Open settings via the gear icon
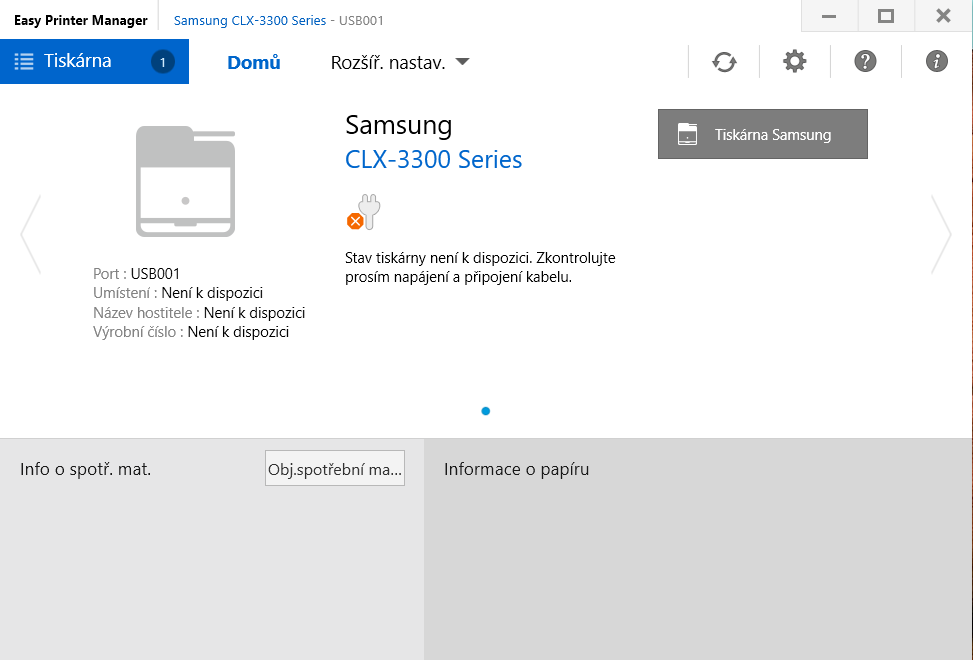 coord(794,62)
